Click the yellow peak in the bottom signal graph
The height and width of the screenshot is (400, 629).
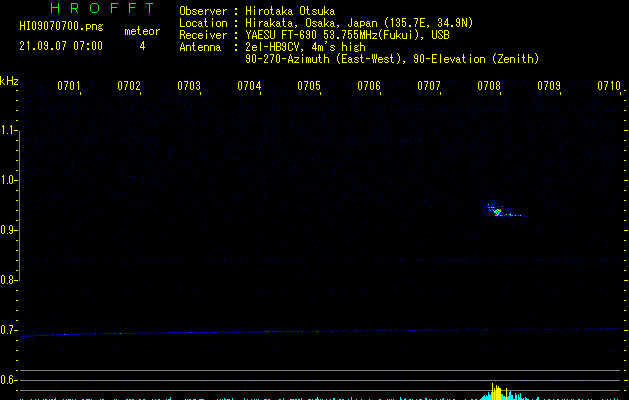pos(497,392)
